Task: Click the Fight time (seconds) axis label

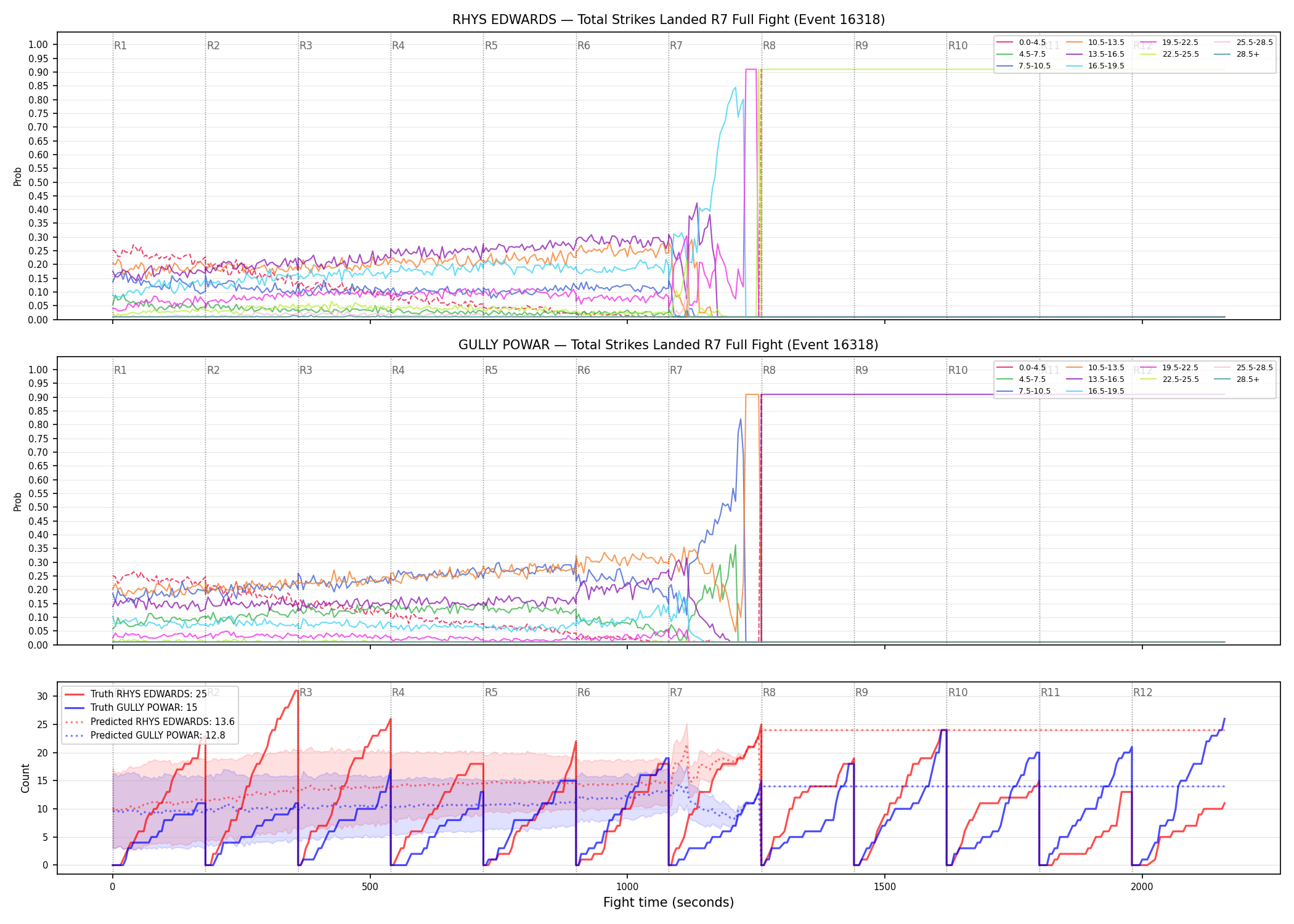Action: point(669,902)
